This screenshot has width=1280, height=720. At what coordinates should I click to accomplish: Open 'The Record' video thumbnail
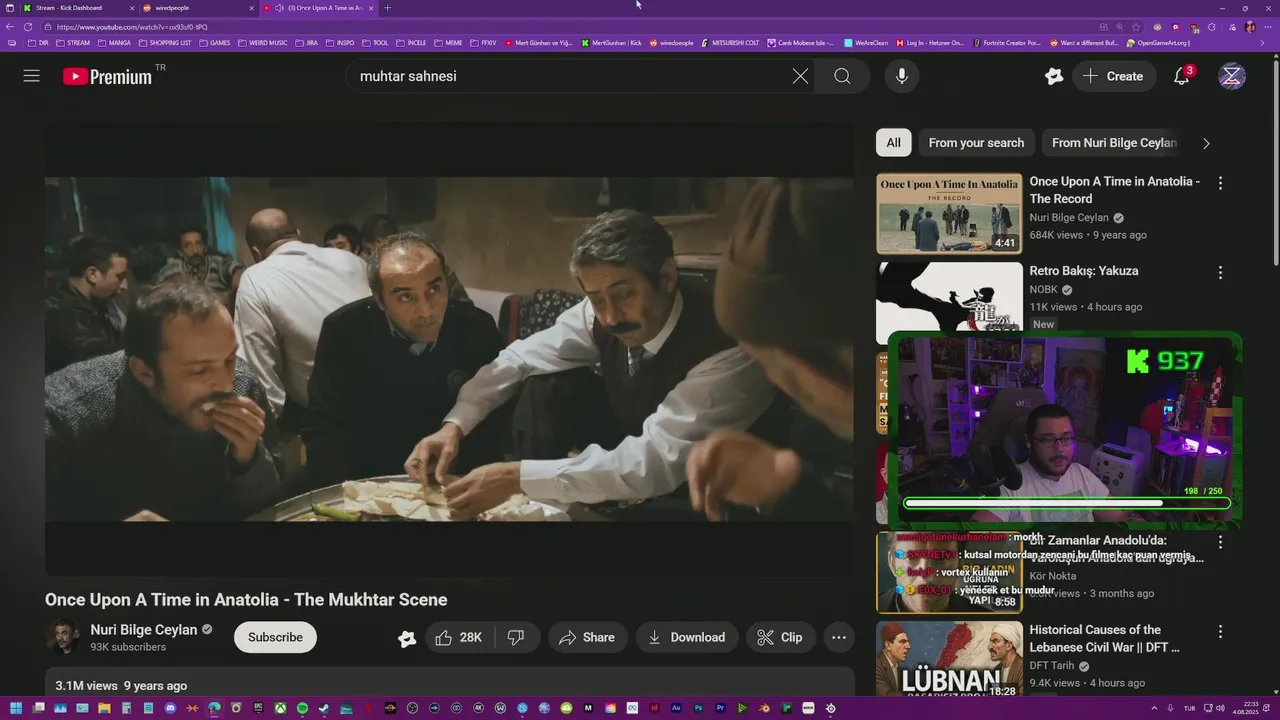949,213
